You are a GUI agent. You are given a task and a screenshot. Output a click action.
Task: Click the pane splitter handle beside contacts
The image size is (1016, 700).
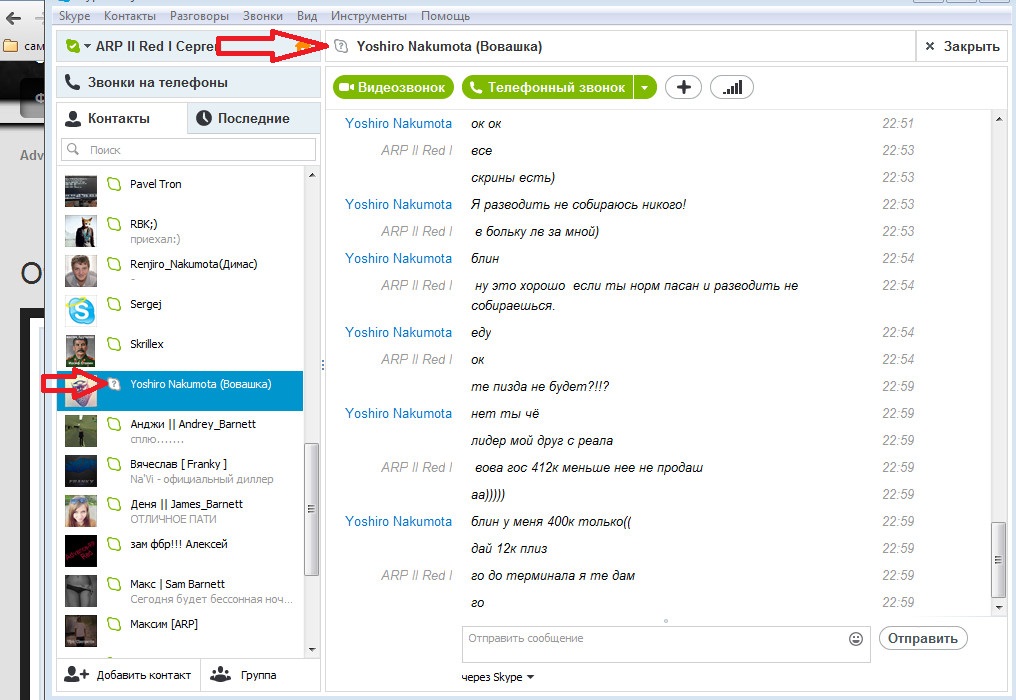(x=323, y=365)
